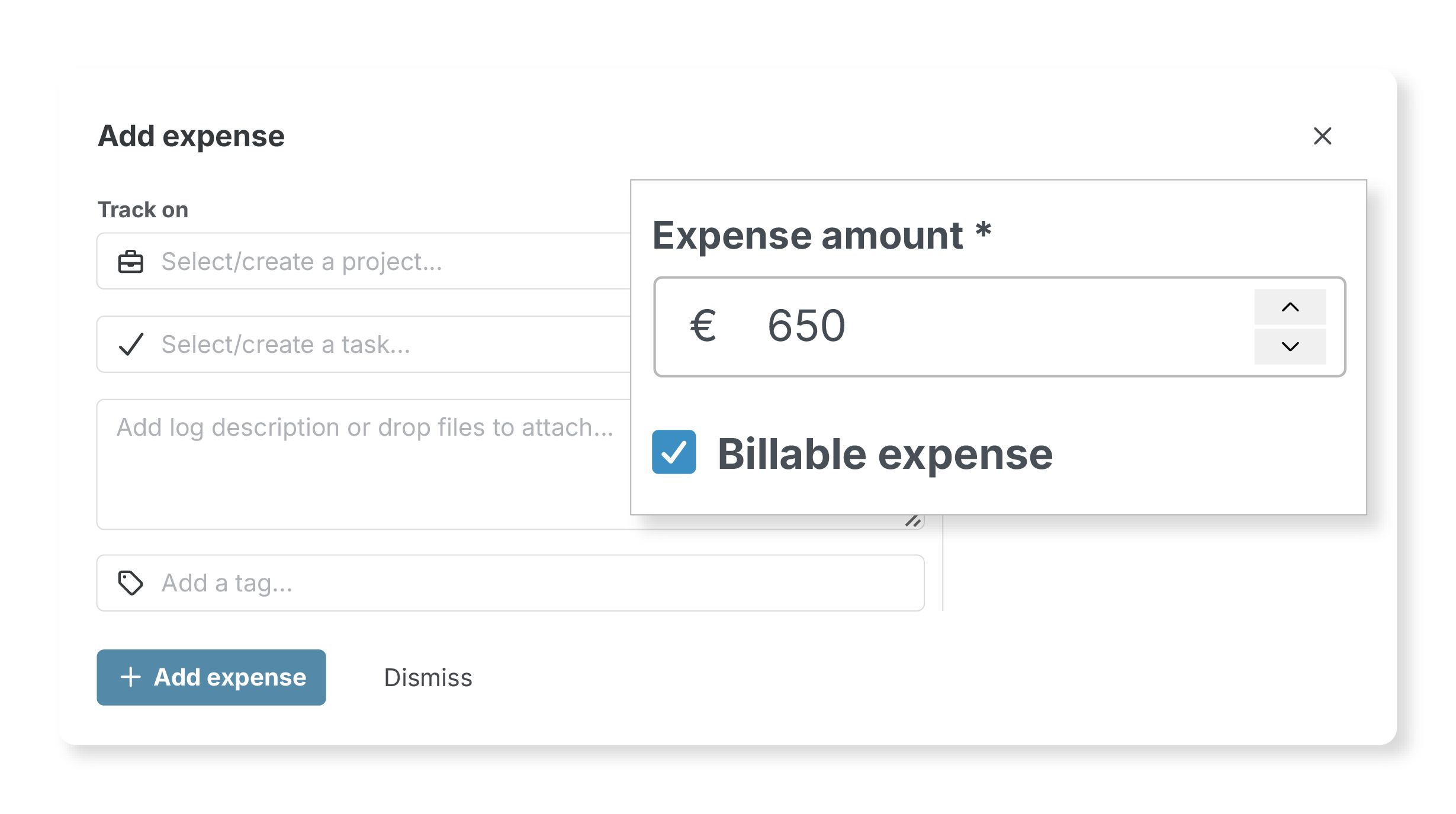Click the X to close the dialog
The width and height of the screenshot is (1456, 814).
click(x=1323, y=137)
